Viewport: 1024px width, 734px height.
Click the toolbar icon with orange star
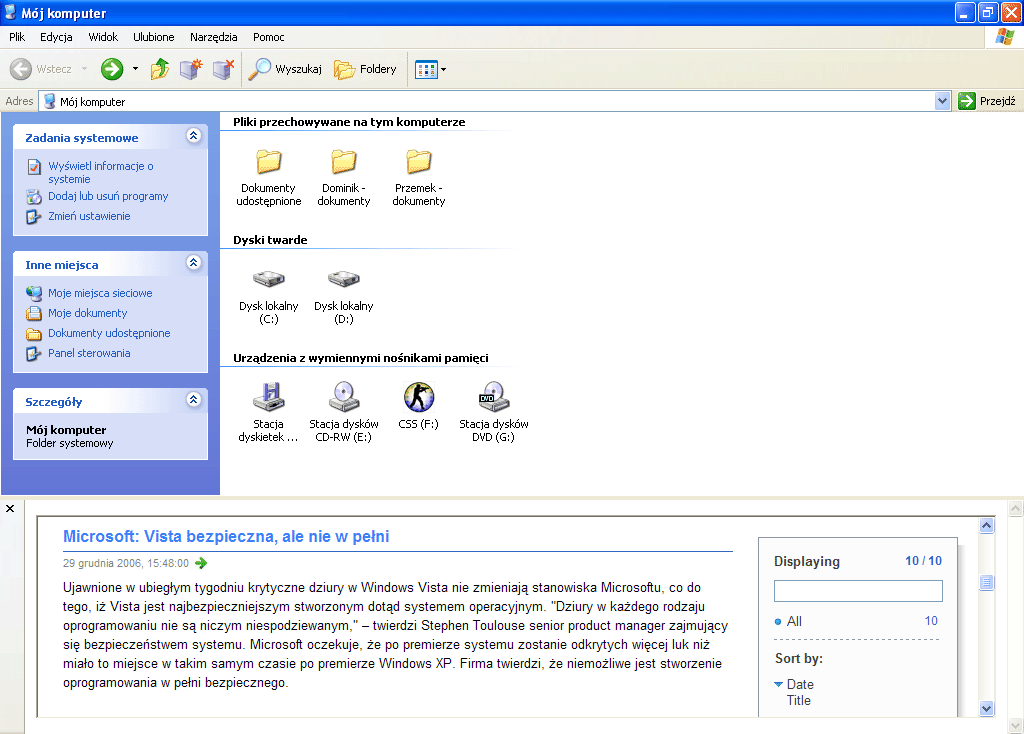click(191, 69)
